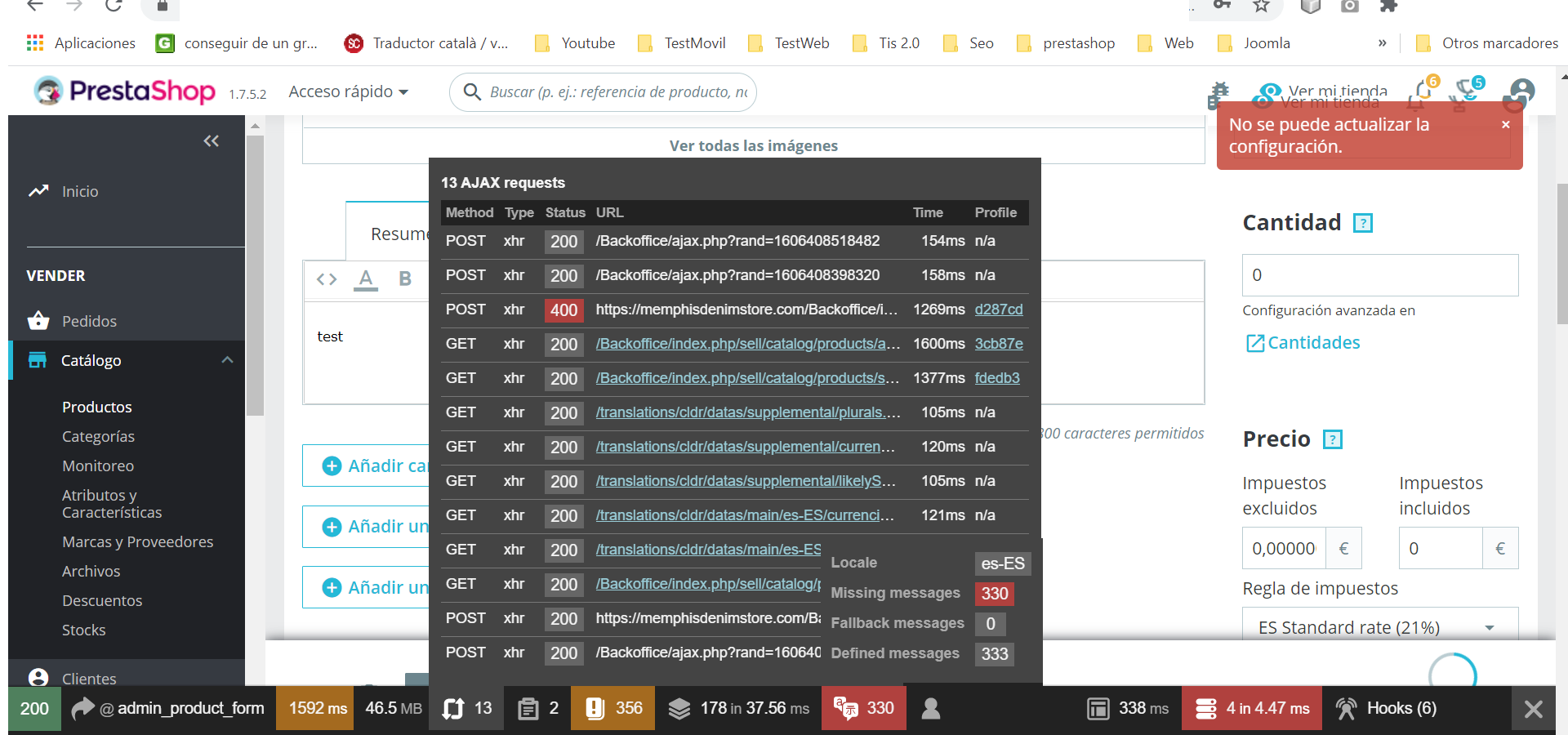Click the PrestaShop logo
Screen dimensions: 1568x735
[125, 91]
